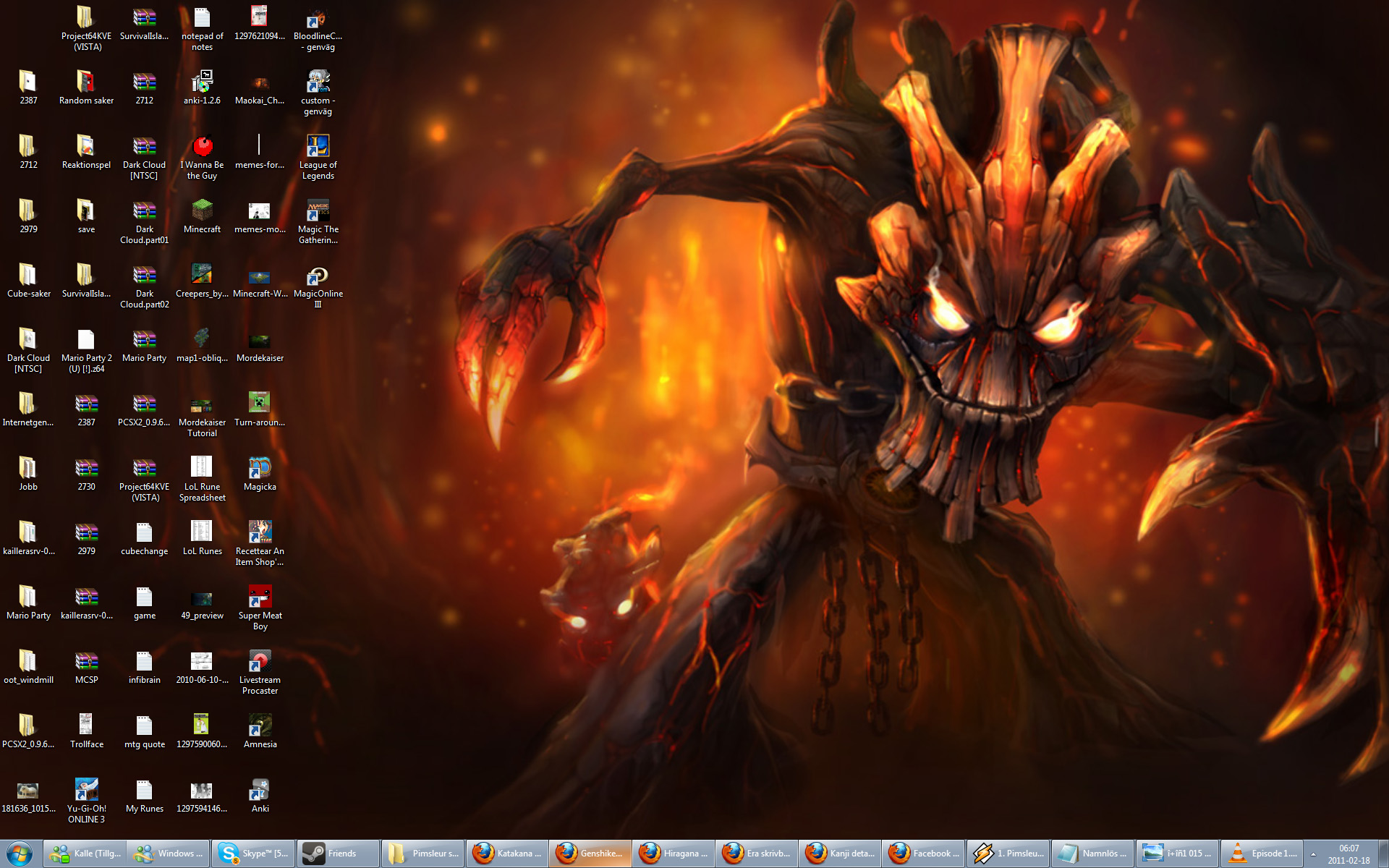The height and width of the screenshot is (868, 1389).
Task: Open the notepad of notes file
Action: tap(202, 27)
